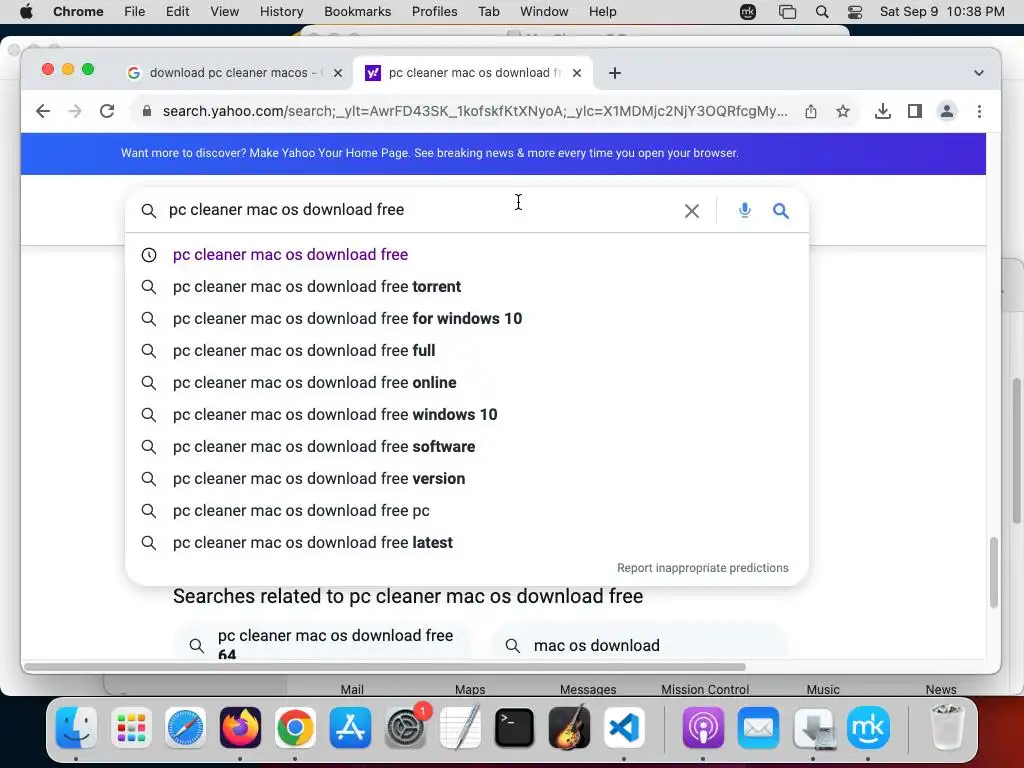This screenshot has height=768, width=1024.
Task: Select the suggestion ending in 'free pc'
Action: point(467,511)
